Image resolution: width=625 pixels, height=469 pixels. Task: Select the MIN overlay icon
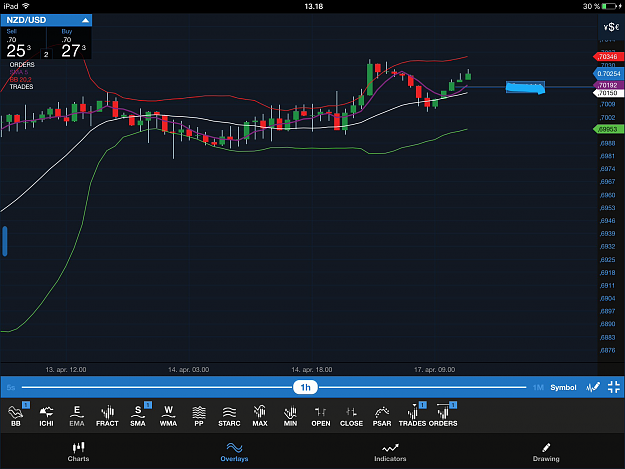[290, 415]
